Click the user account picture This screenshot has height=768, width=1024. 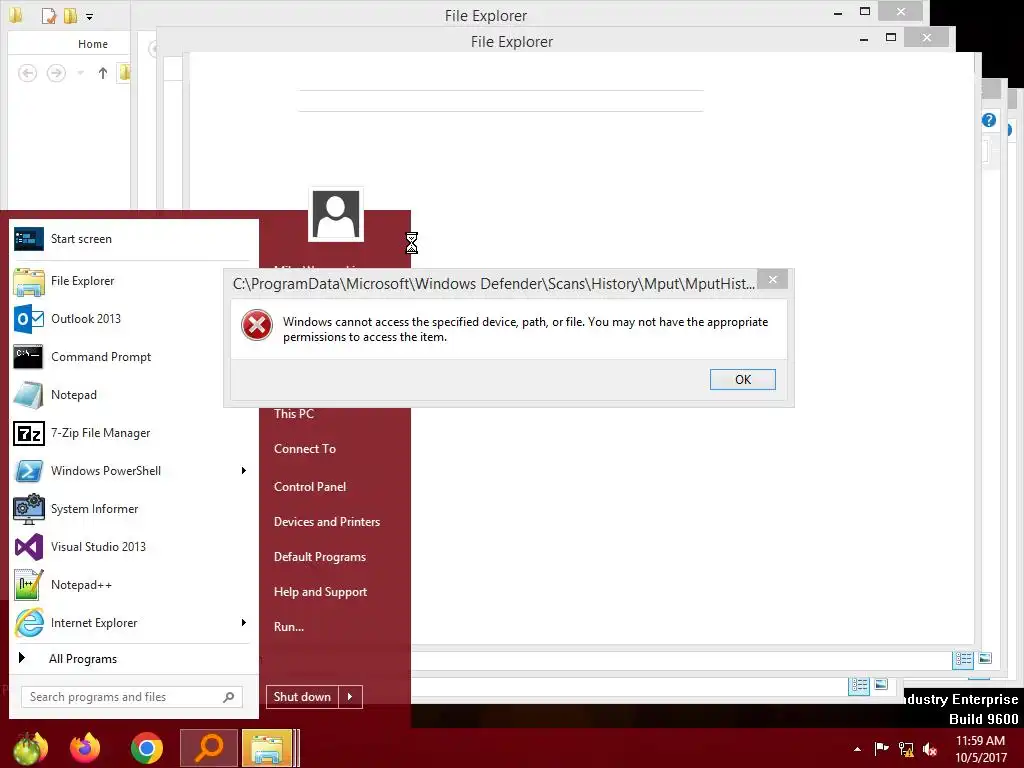click(x=336, y=215)
